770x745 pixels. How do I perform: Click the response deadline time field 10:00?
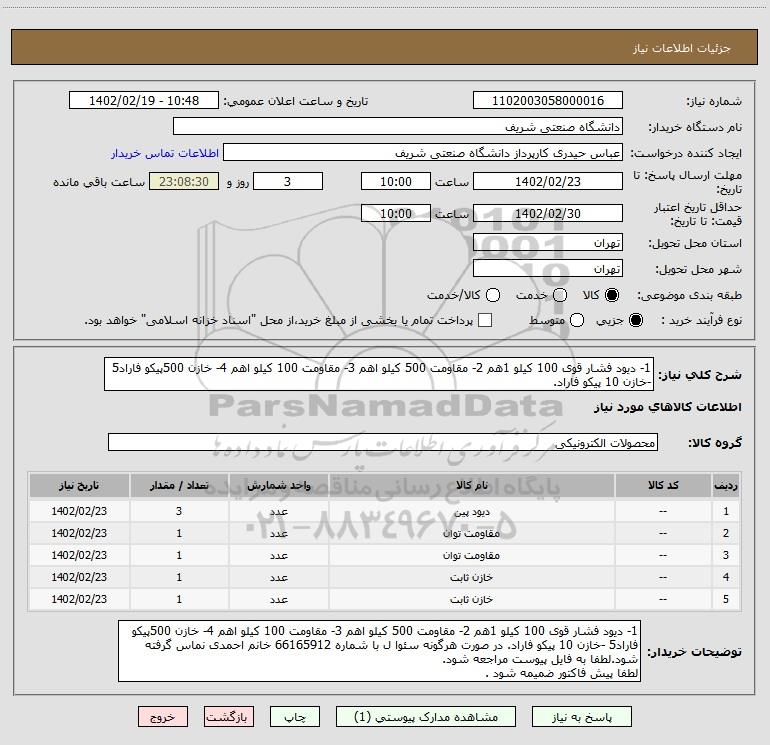tap(396, 181)
